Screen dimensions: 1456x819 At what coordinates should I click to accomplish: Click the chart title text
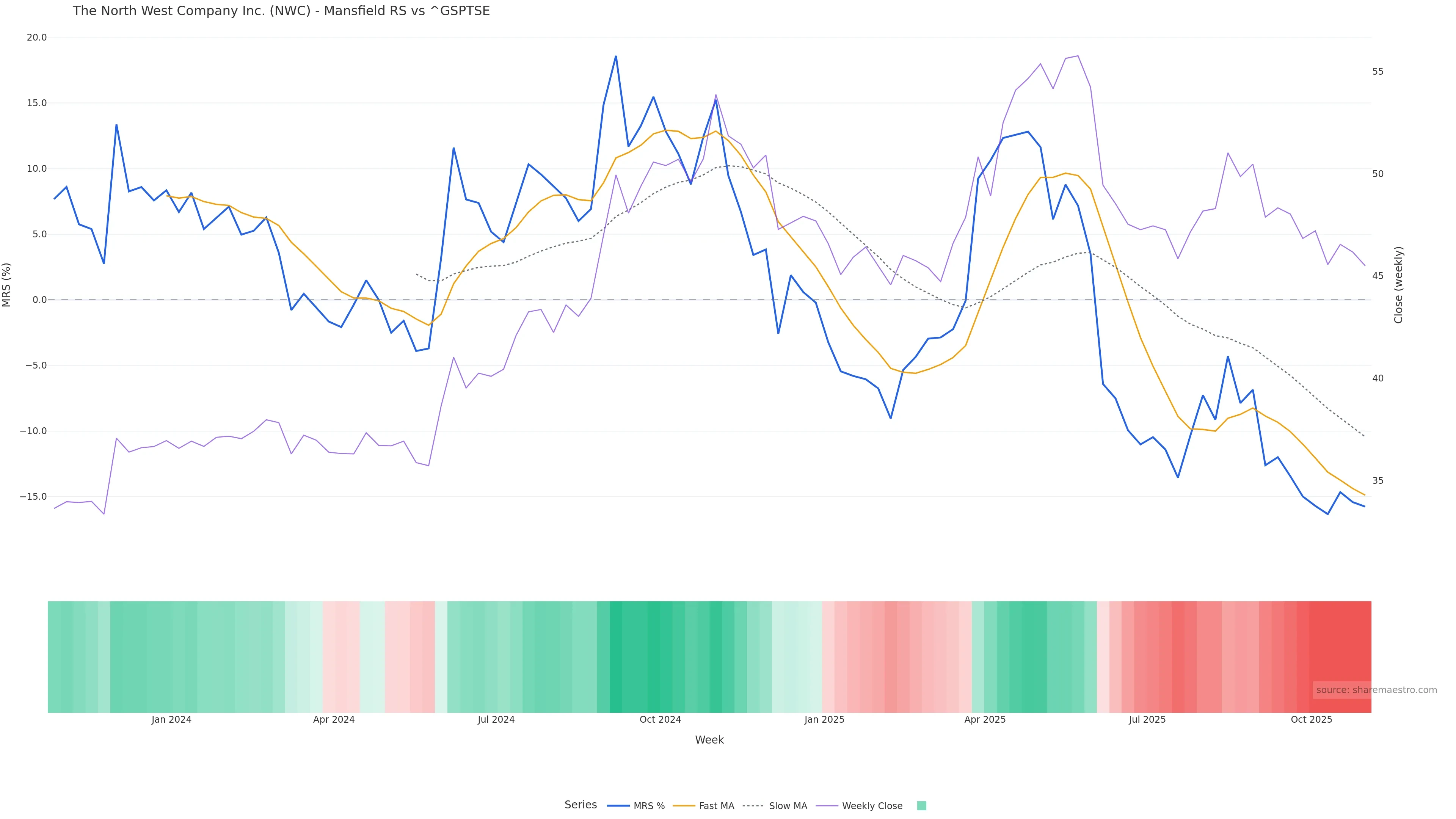point(281,11)
